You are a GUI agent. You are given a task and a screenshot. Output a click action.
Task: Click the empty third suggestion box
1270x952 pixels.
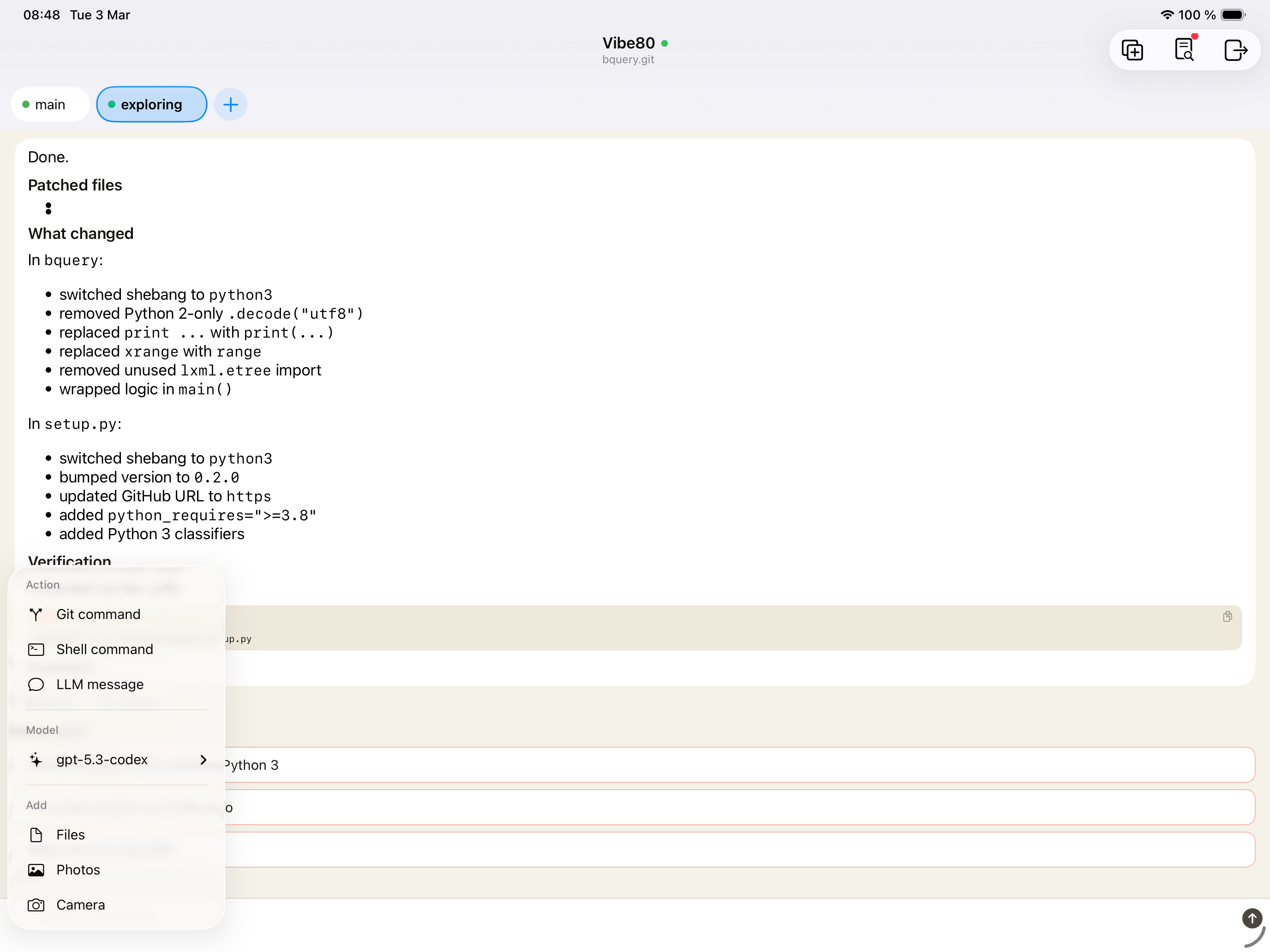[735, 849]
